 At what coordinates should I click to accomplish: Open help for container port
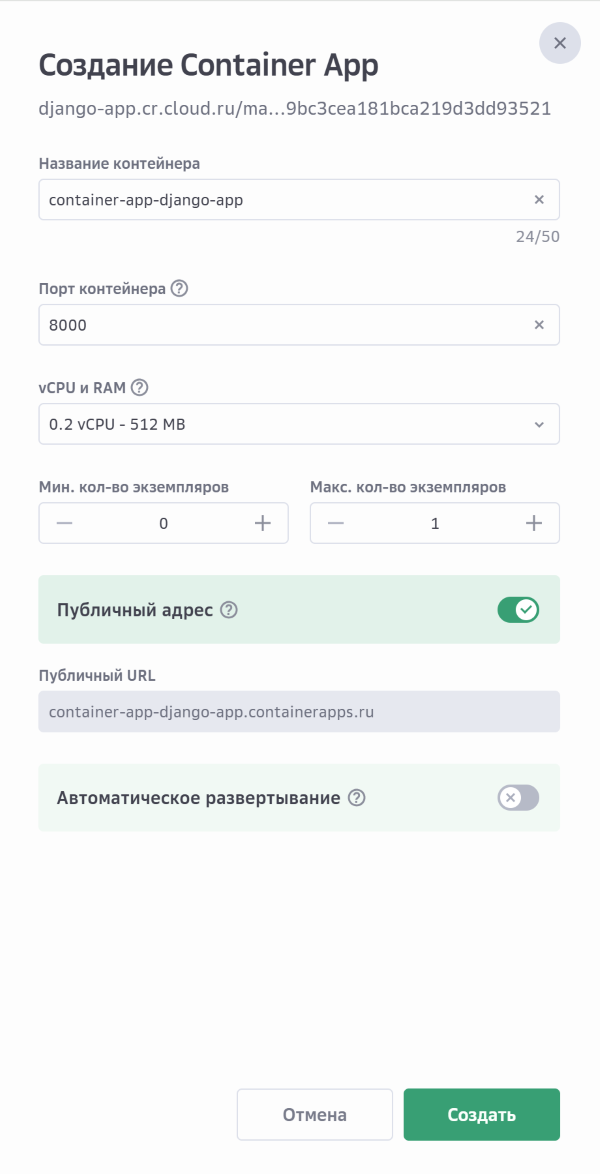coord(180,289)
